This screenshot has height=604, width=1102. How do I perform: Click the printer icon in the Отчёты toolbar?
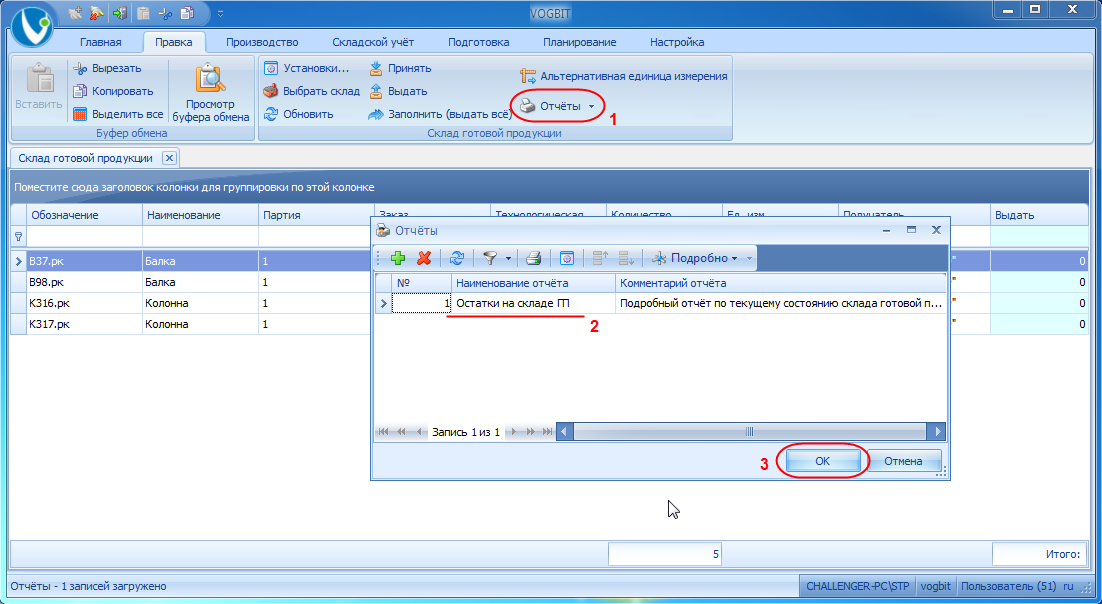(533, 258)
